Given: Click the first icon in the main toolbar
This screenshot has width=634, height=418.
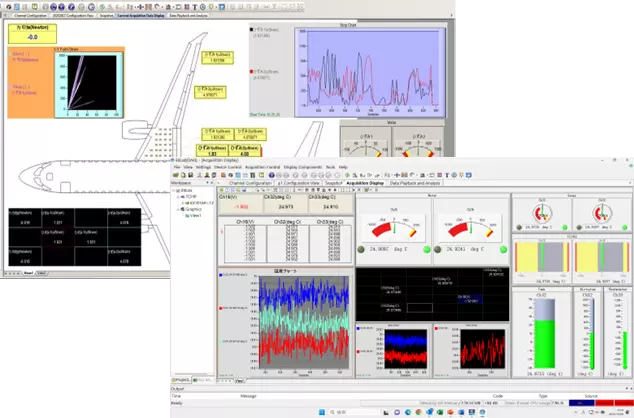Looking at the screenshot, I should [176, 175].
